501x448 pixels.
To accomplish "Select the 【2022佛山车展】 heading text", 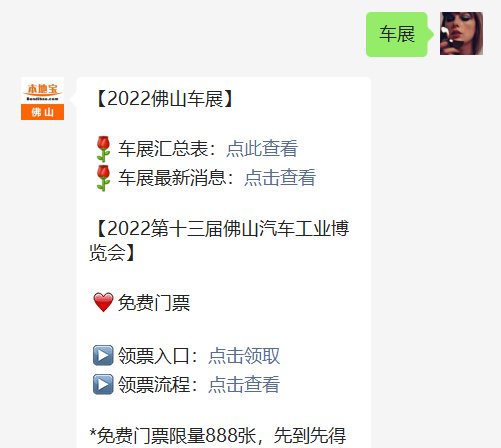I will point(165,99).
